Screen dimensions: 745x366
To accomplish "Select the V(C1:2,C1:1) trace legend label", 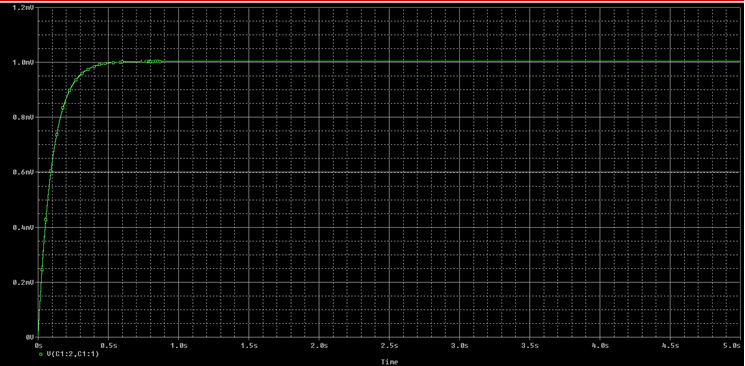I will (73, 354).
